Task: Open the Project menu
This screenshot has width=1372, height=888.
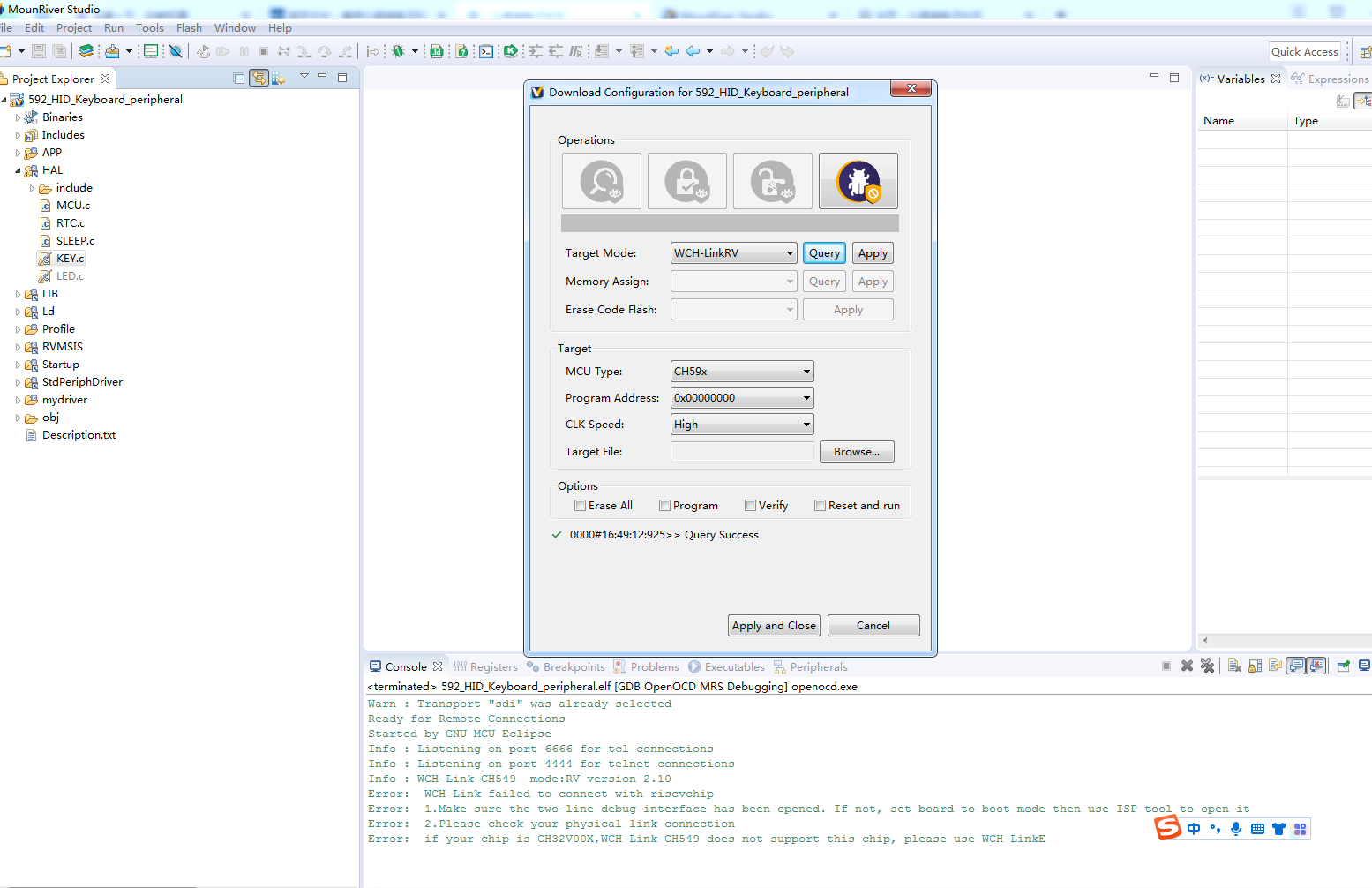Action: tap(74, 27)
